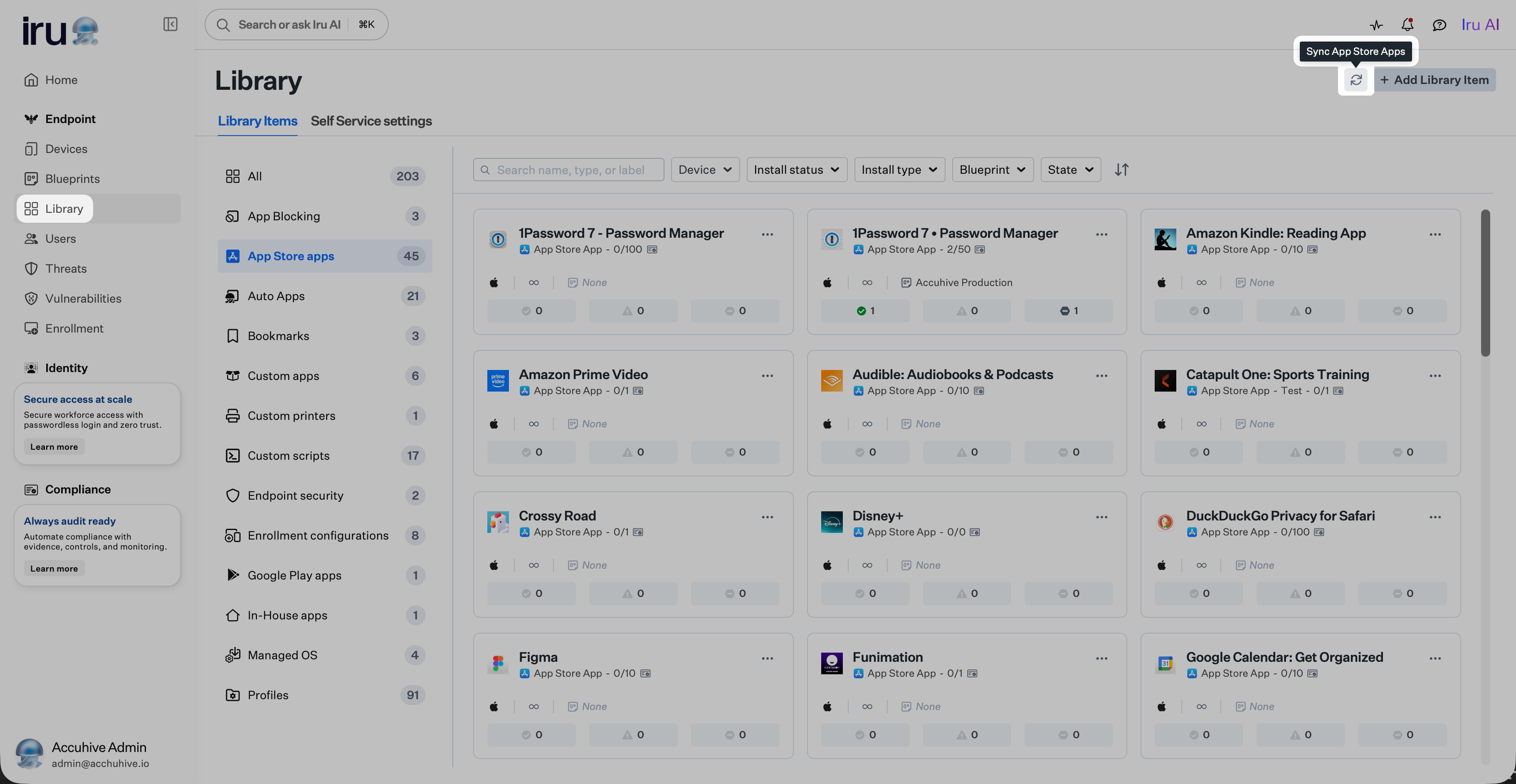Filter by App Blocking category
Viewport: 1516px width, 784px height.
(325, 217)
